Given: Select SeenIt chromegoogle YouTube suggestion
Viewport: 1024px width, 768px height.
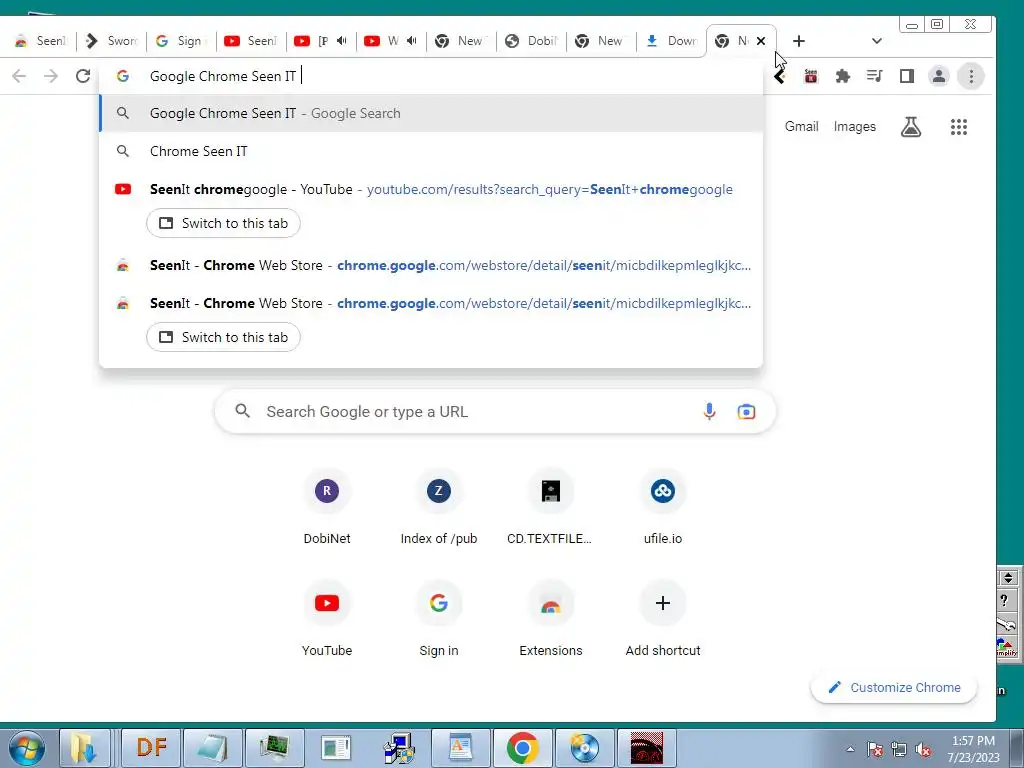Looking at the screenshot, I should 431,189.
